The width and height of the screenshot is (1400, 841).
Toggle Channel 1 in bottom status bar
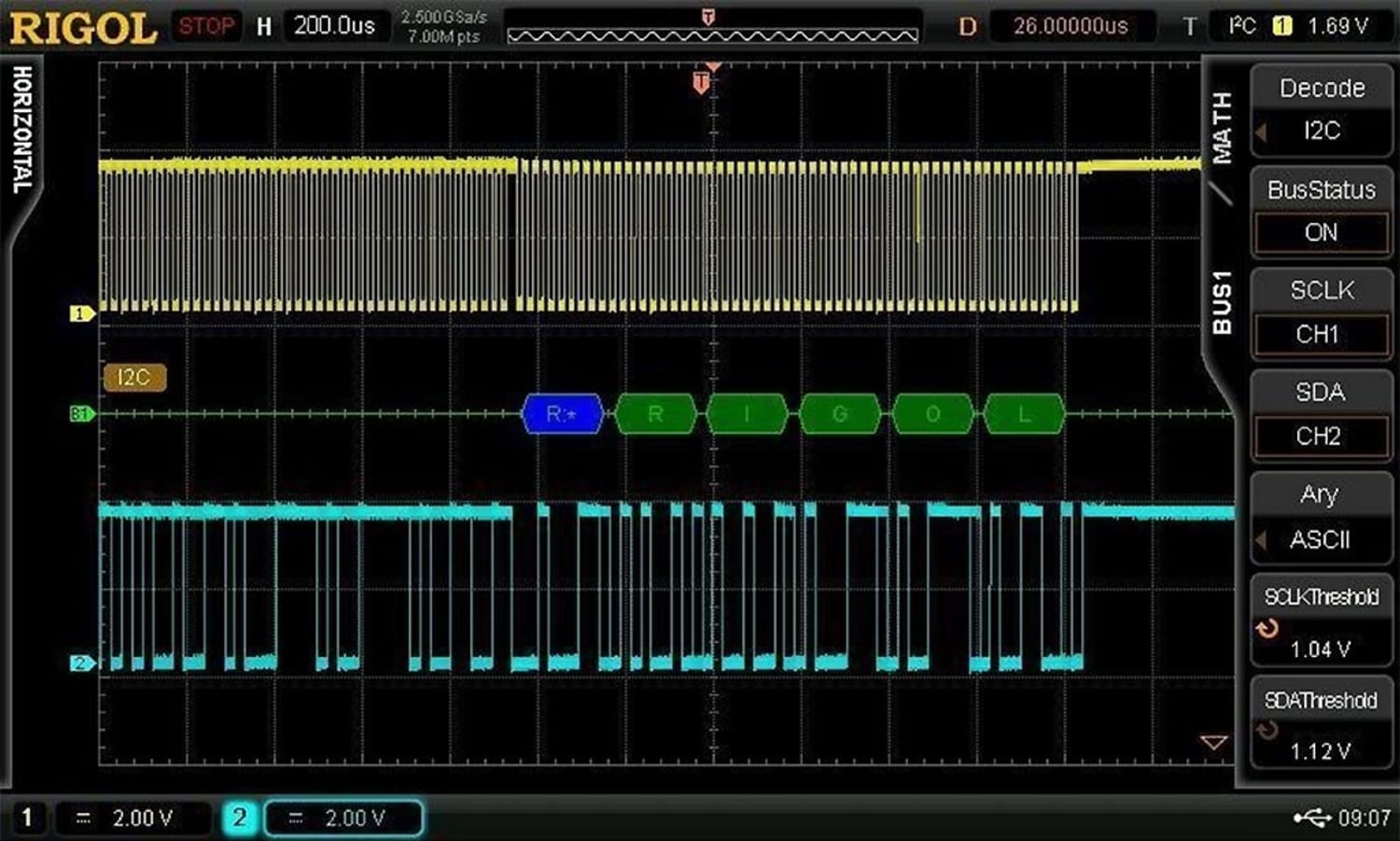pos(28,817)
